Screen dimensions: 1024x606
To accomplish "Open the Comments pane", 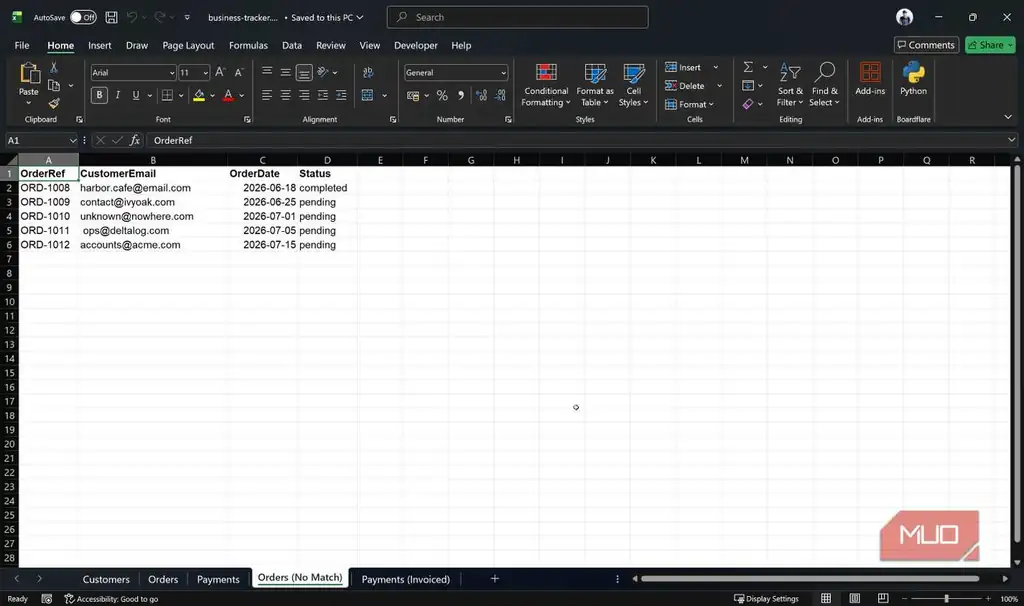I will pos(926,45).
